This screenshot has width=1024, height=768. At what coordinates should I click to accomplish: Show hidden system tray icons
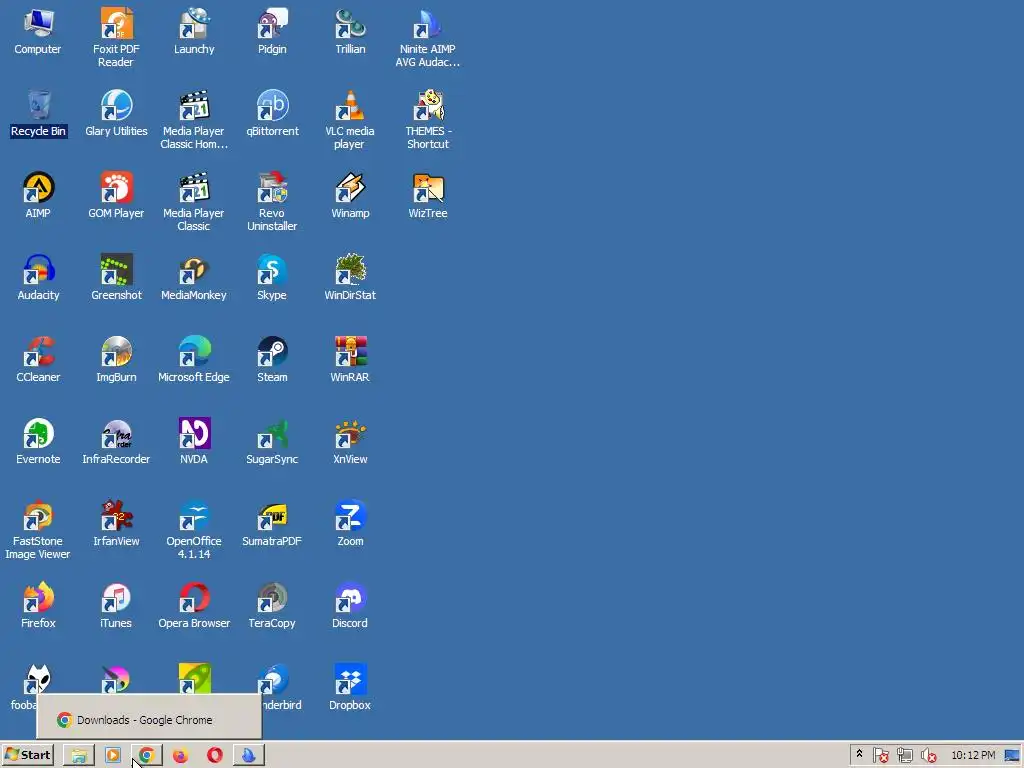click(859, 754)
